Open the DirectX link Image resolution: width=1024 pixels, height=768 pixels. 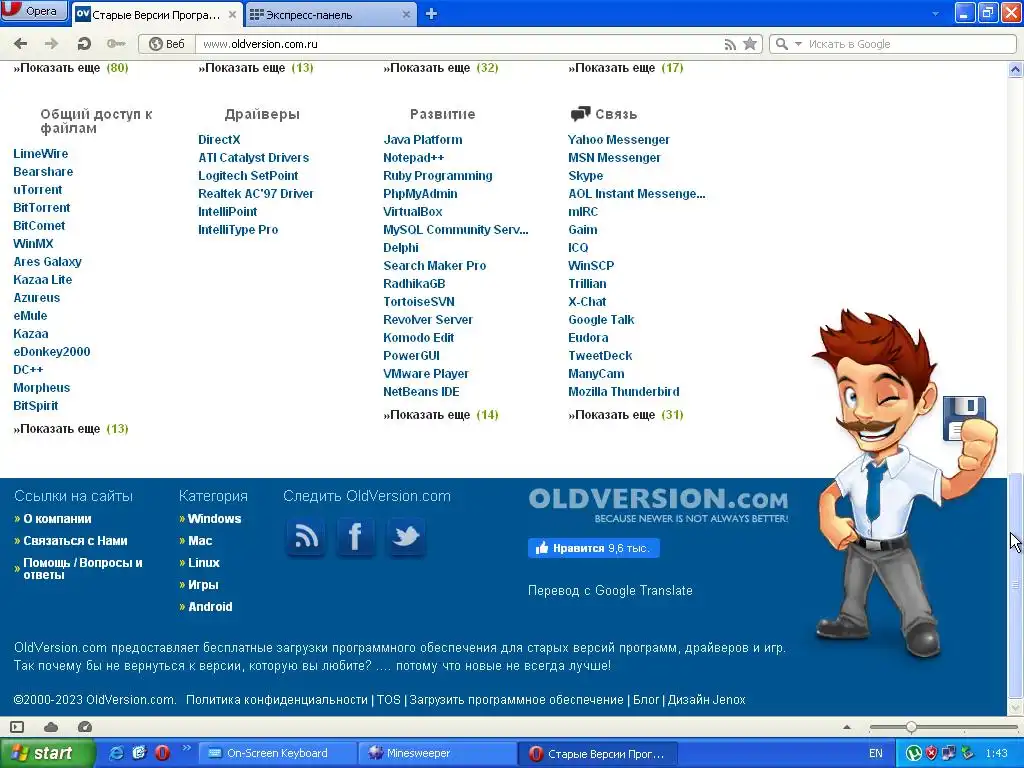[x=219, y=140]
